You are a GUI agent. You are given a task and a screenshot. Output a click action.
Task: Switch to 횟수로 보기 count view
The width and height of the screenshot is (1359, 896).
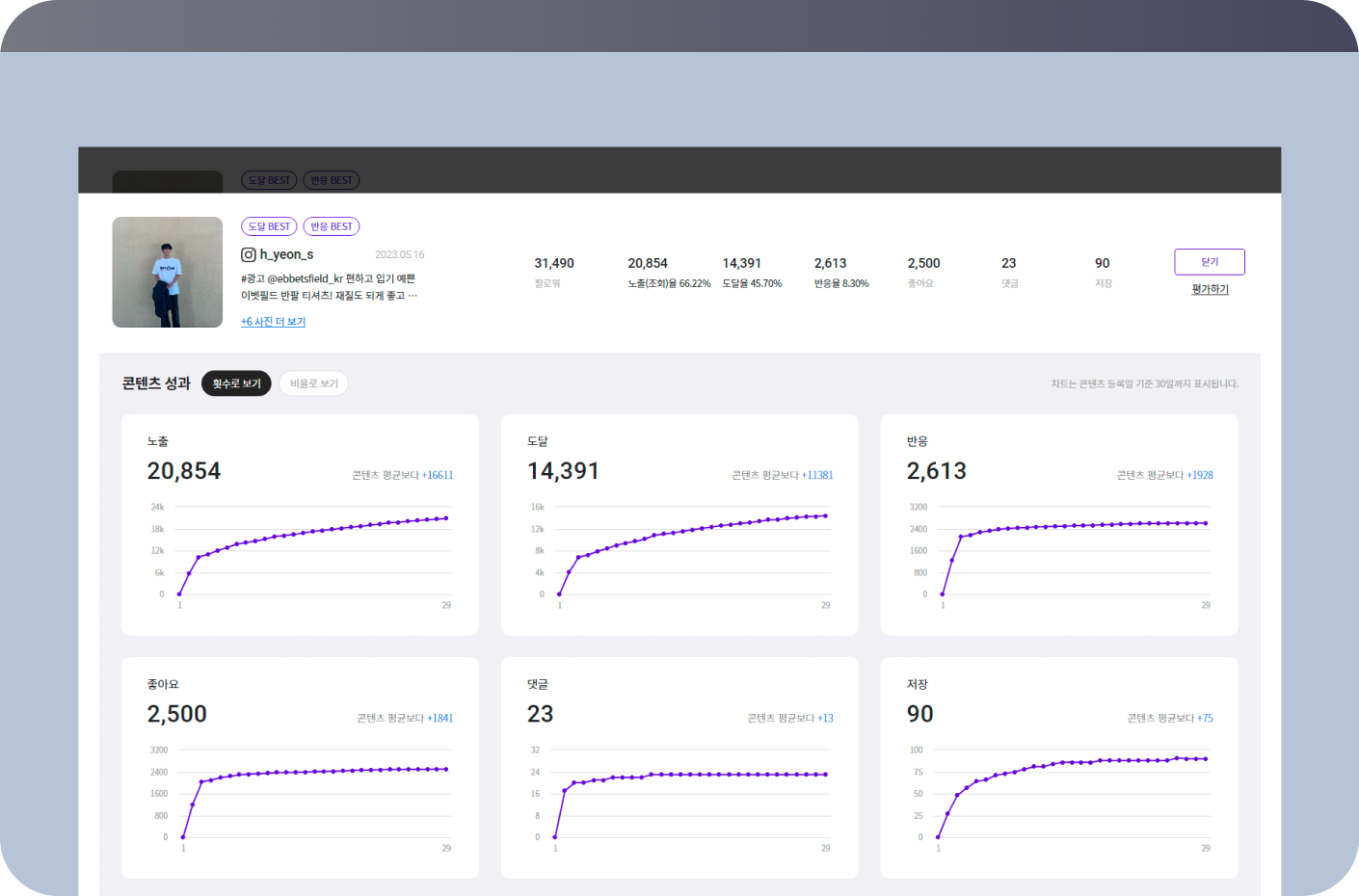(236, 383)
